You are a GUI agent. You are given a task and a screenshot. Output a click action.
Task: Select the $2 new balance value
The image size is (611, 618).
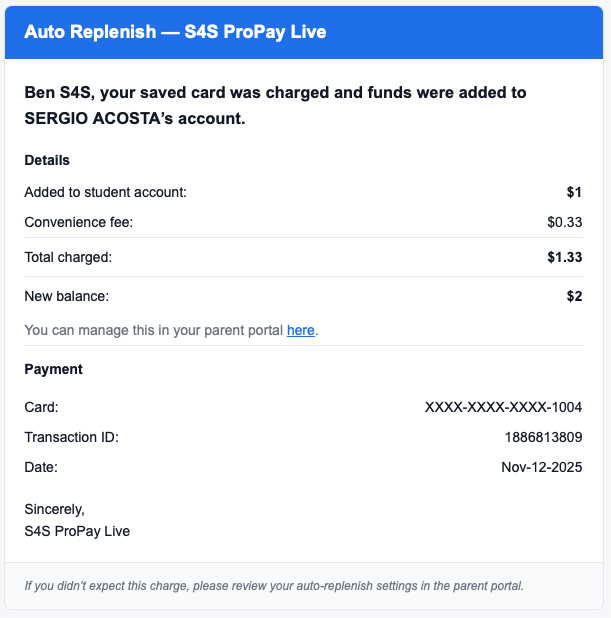pos(574,296)
